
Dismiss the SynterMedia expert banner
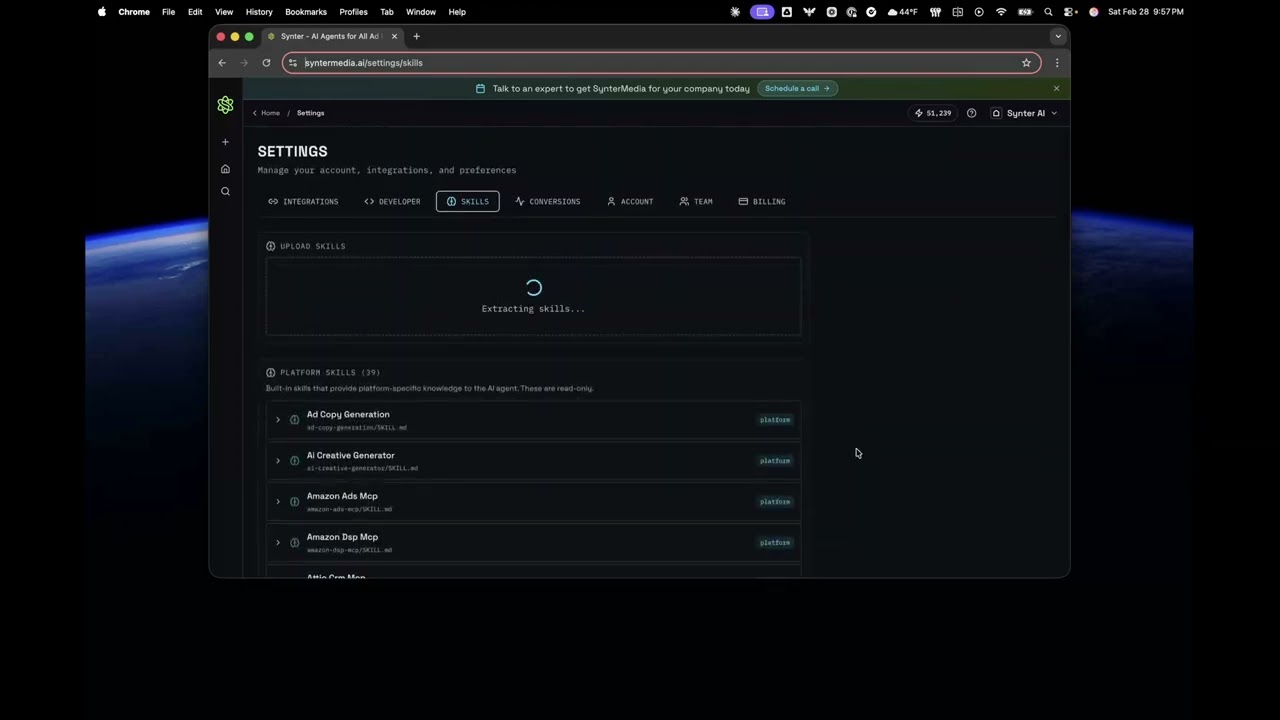(x=1056, y=88)
